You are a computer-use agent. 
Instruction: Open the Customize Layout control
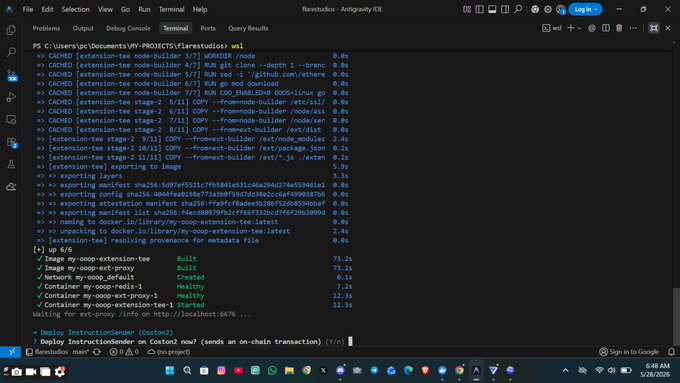(467, 9)
